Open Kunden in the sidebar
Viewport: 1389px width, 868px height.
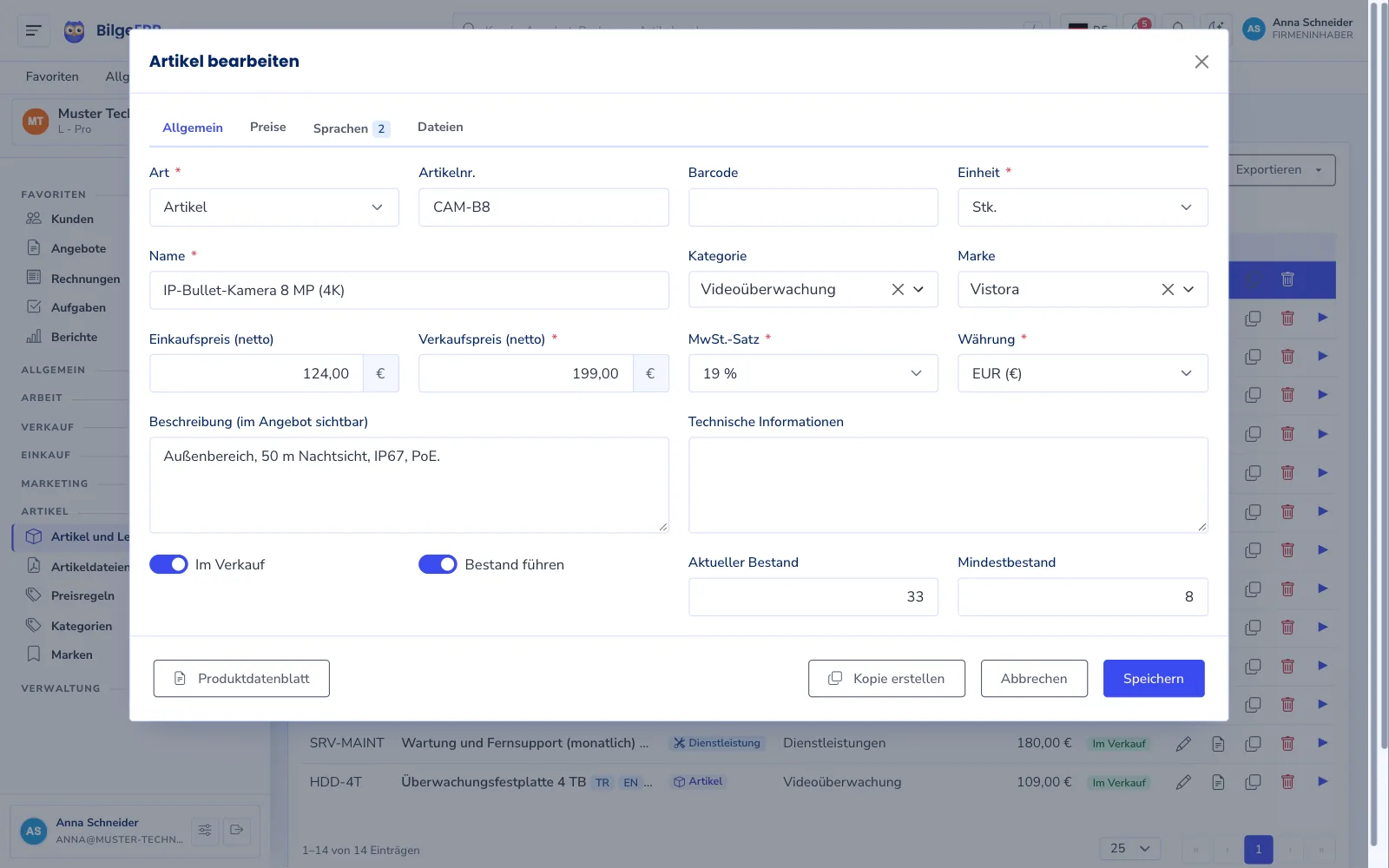tap(72, 219)
